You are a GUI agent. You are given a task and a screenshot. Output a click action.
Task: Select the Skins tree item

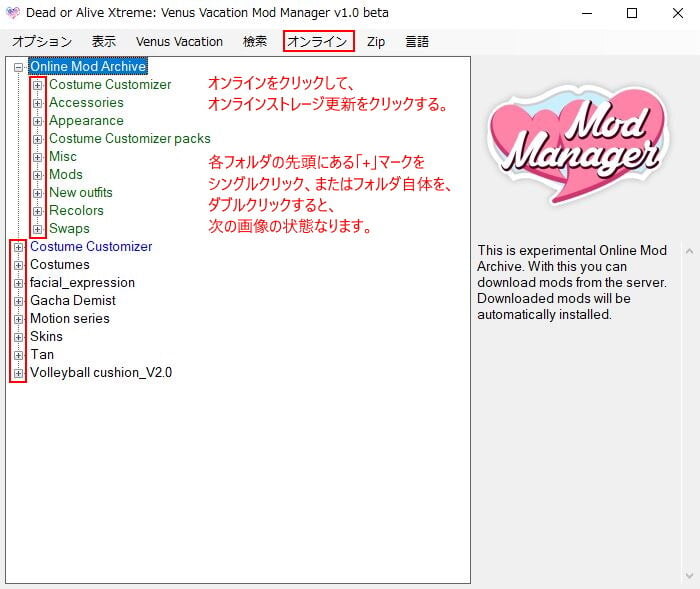(x=46, y=337)
